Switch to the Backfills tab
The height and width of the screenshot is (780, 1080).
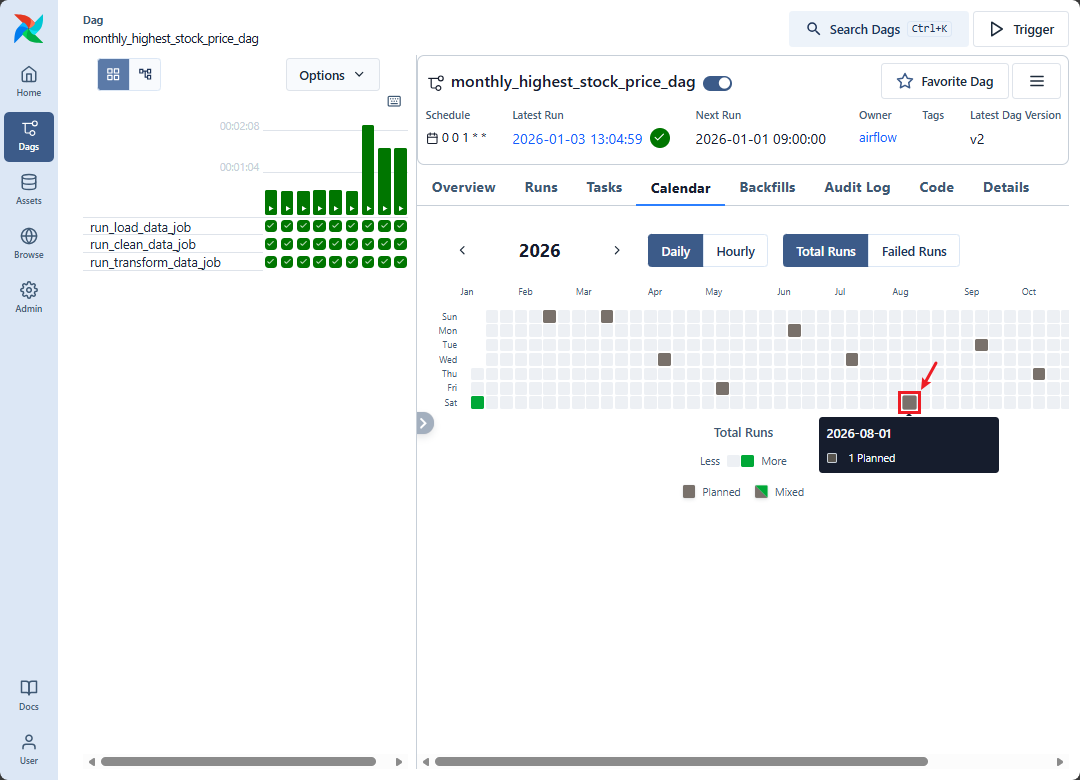pos(767,187)
